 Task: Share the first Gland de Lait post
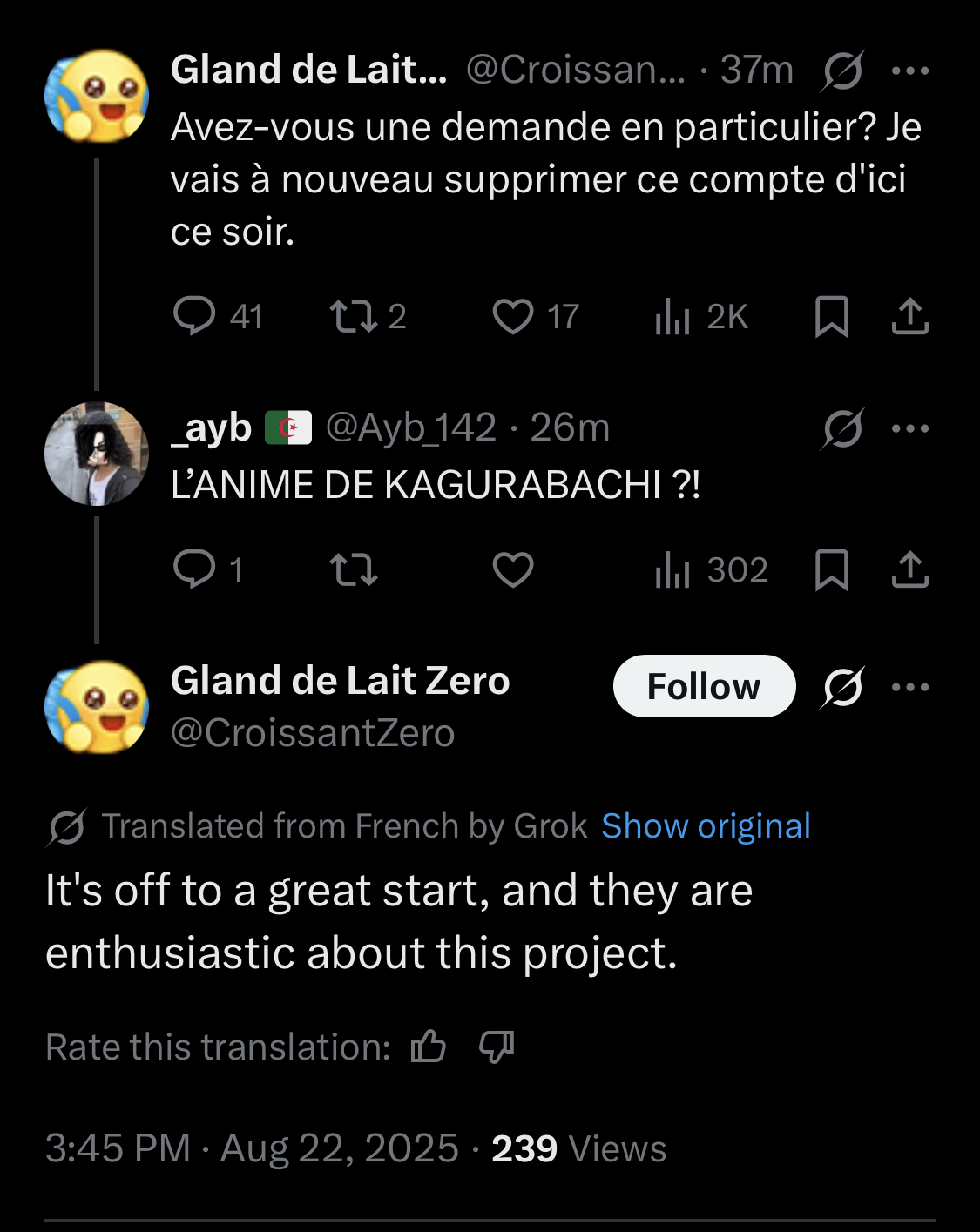(910, 316)
